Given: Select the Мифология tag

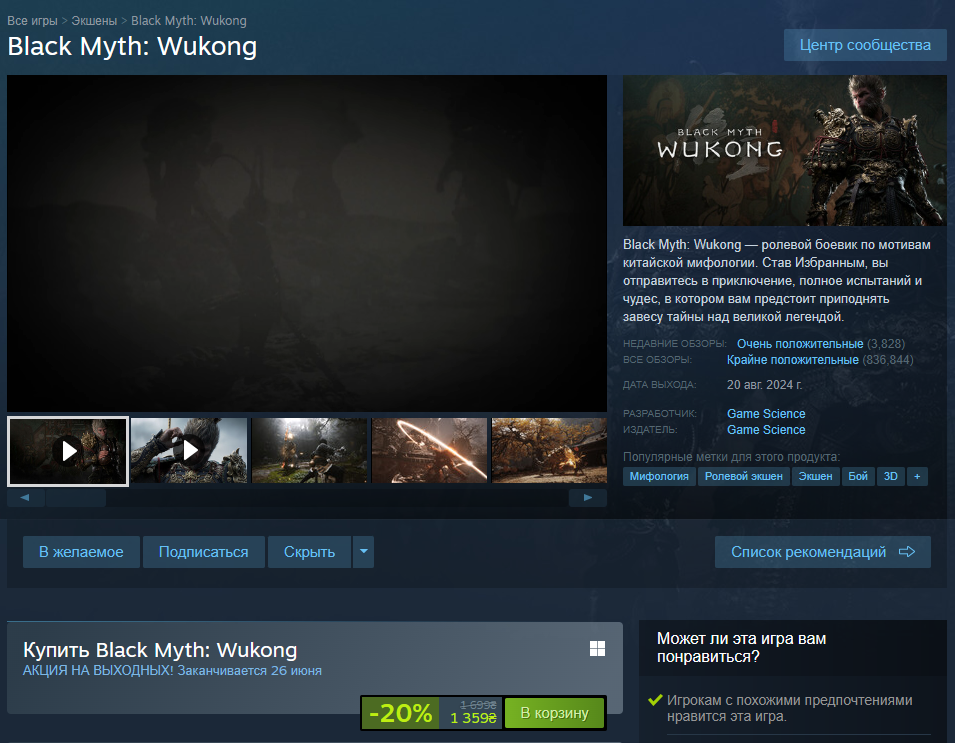Looking at the screenshot, I should point(659,476).
